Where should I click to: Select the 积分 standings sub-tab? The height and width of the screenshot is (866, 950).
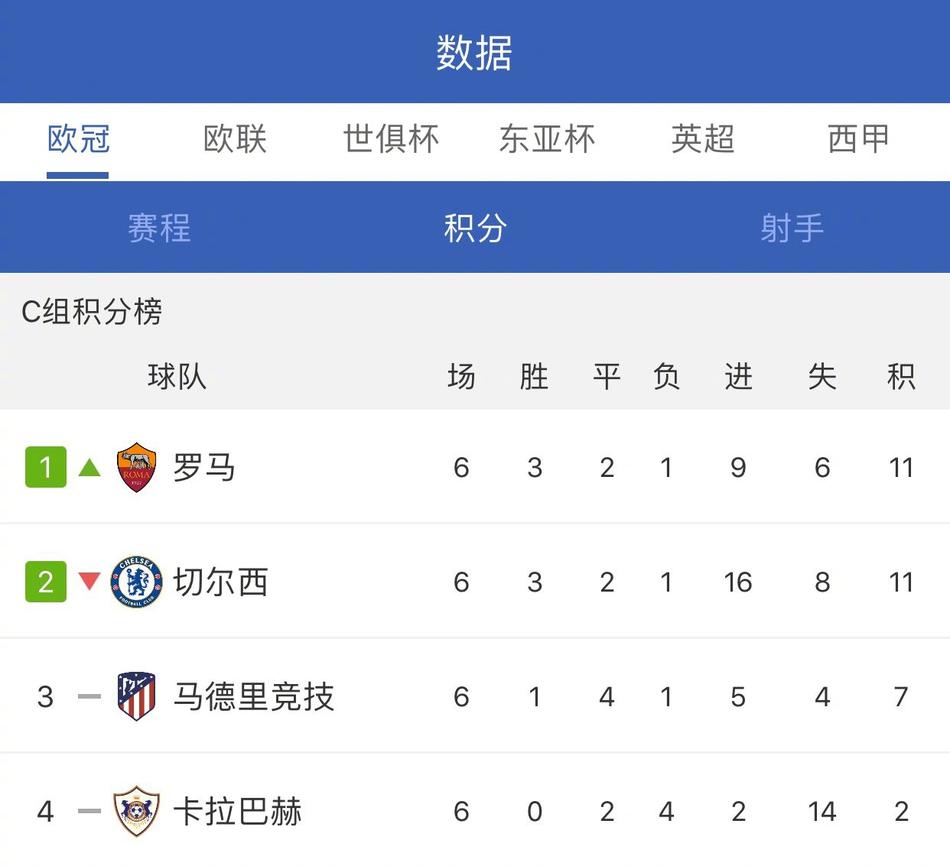click(475, 228)
